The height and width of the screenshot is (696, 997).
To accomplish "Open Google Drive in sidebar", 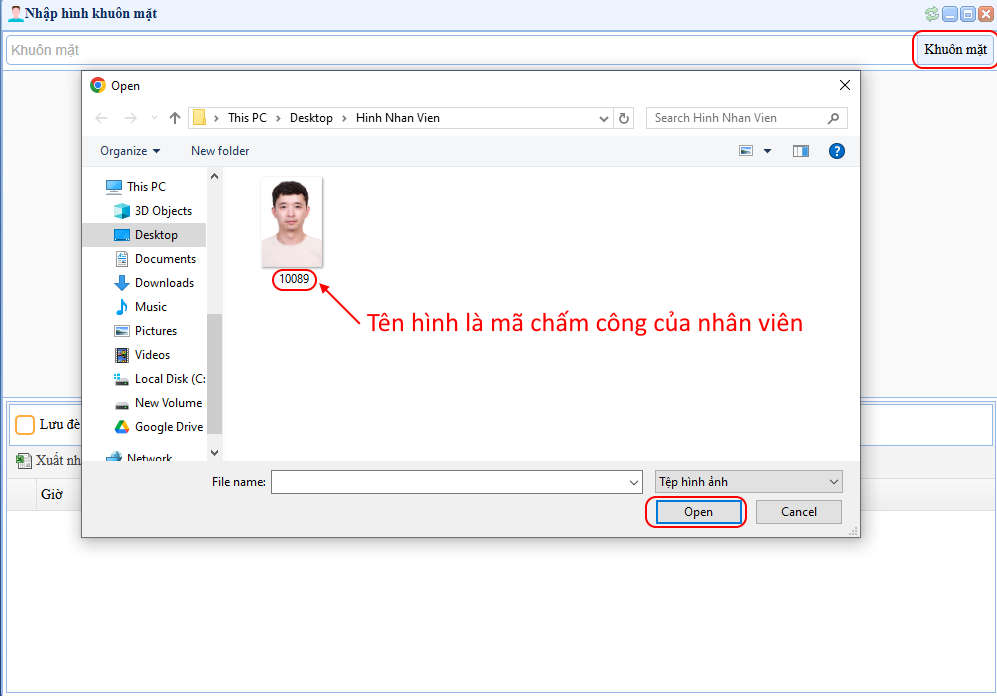I will coord(168,427).
